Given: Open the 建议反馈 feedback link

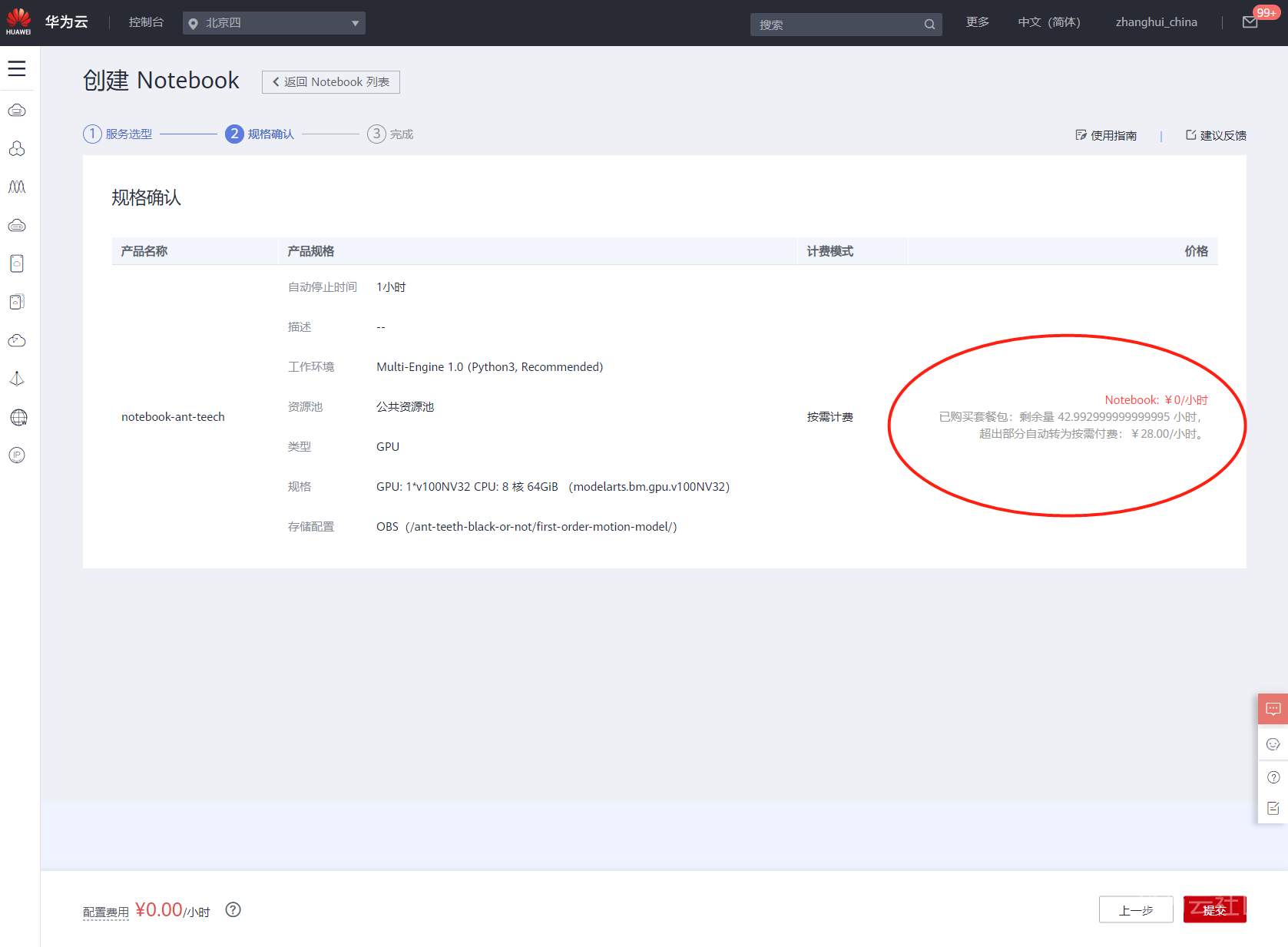Looking at the screenshot, I should [1216, 135].
